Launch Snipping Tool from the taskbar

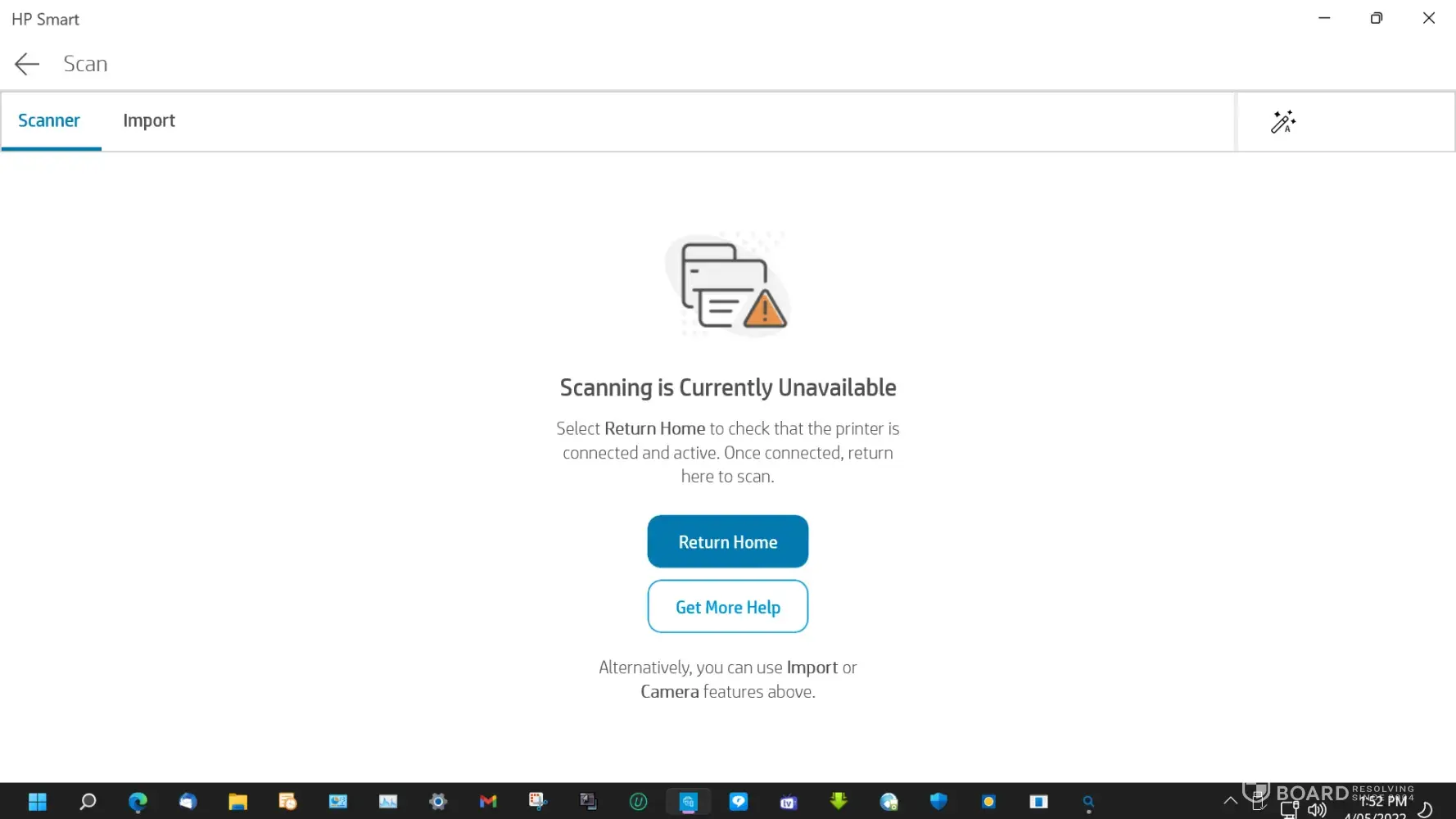pos(538,802)
